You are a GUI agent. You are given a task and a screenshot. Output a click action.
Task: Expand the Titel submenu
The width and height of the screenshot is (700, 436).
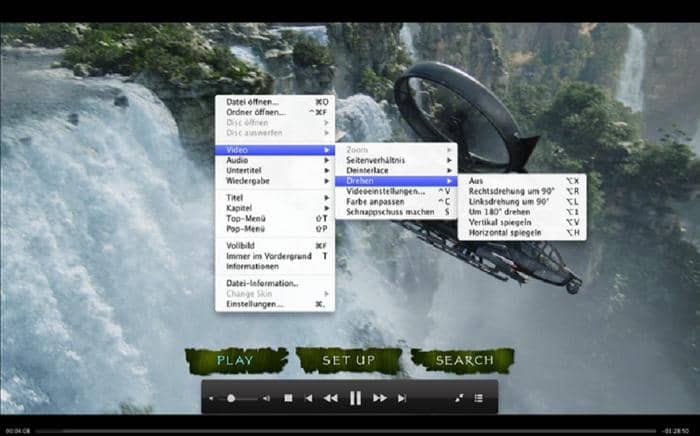click(x=275, y=198)
